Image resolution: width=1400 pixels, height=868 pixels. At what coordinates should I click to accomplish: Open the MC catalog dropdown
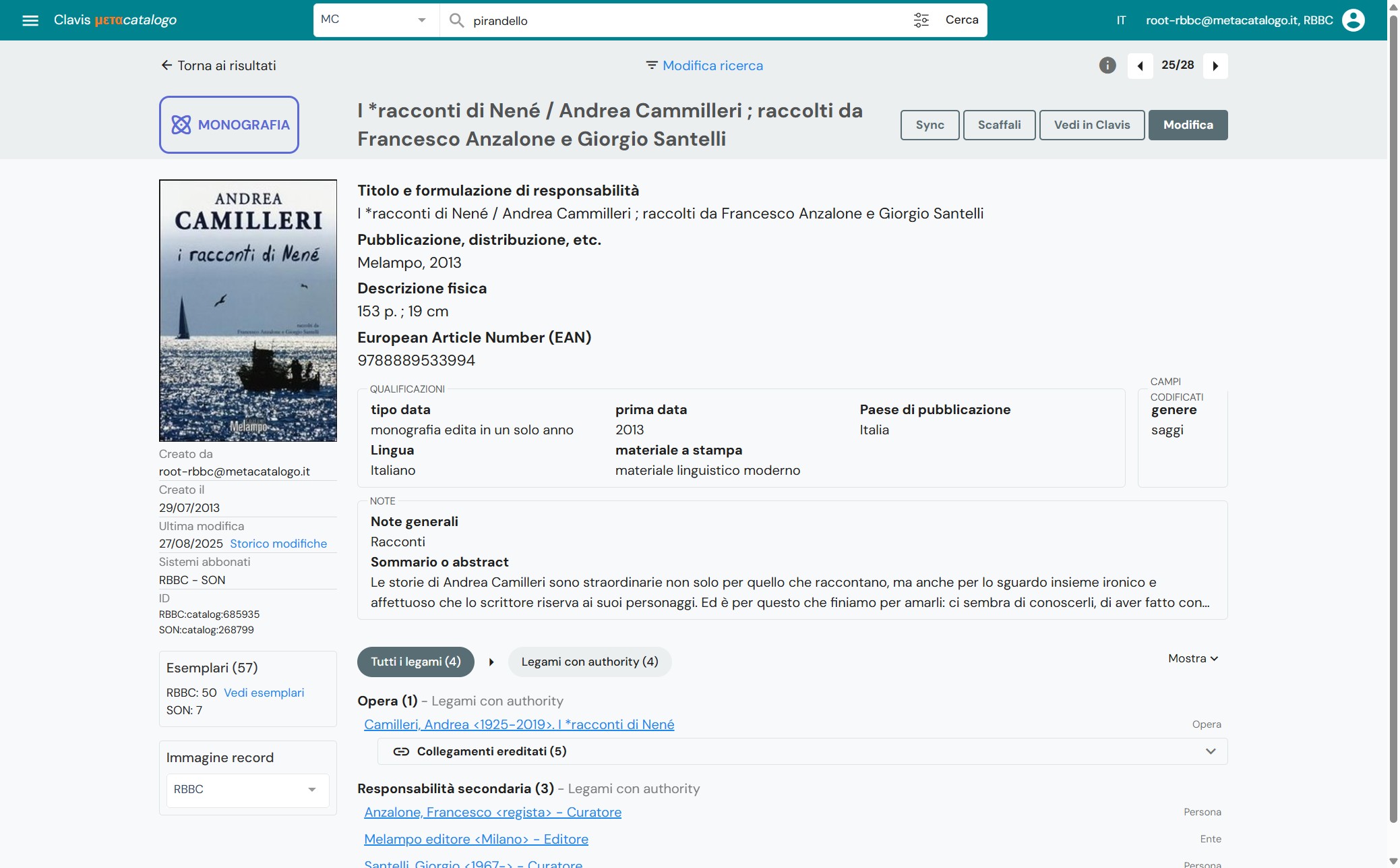375,20
